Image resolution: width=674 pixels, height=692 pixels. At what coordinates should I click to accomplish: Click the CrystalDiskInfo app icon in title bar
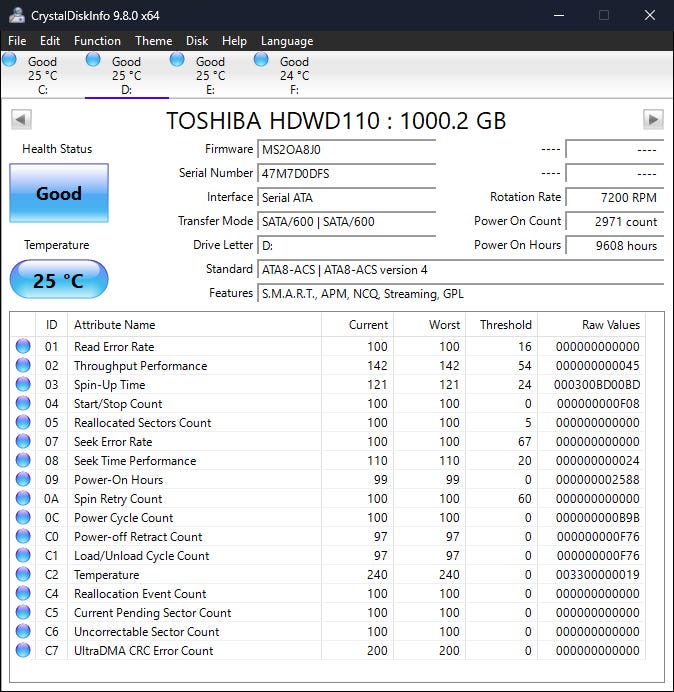[x=15, y=15]
